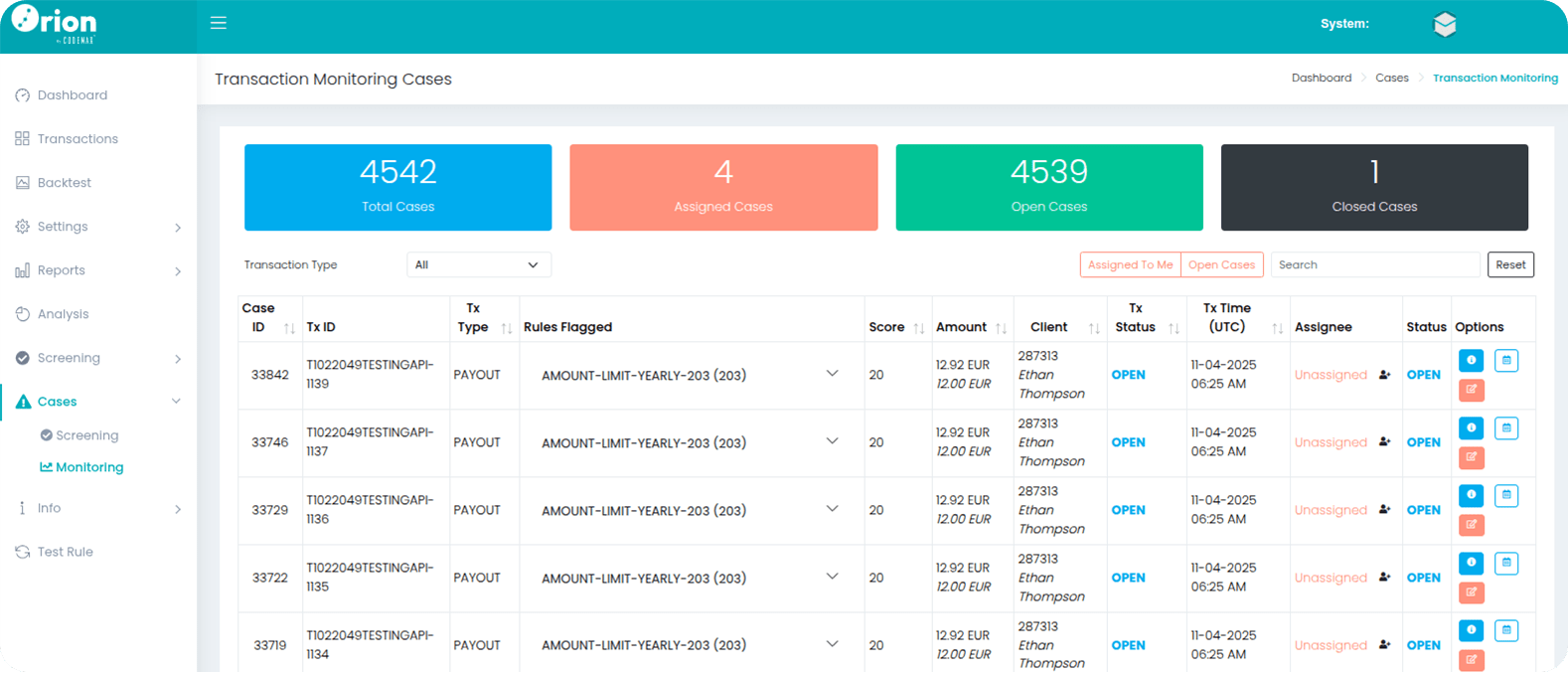Click the hamburger menu icon in header
This screenshot has height=673, width=1568.
219,24
